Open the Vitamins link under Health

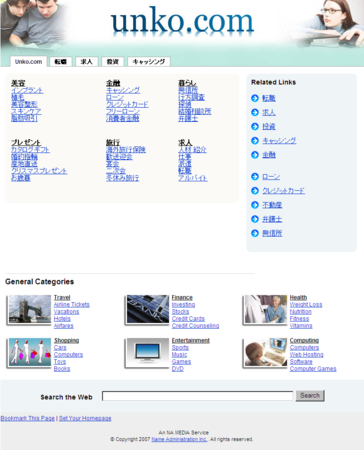coord(301,326)
